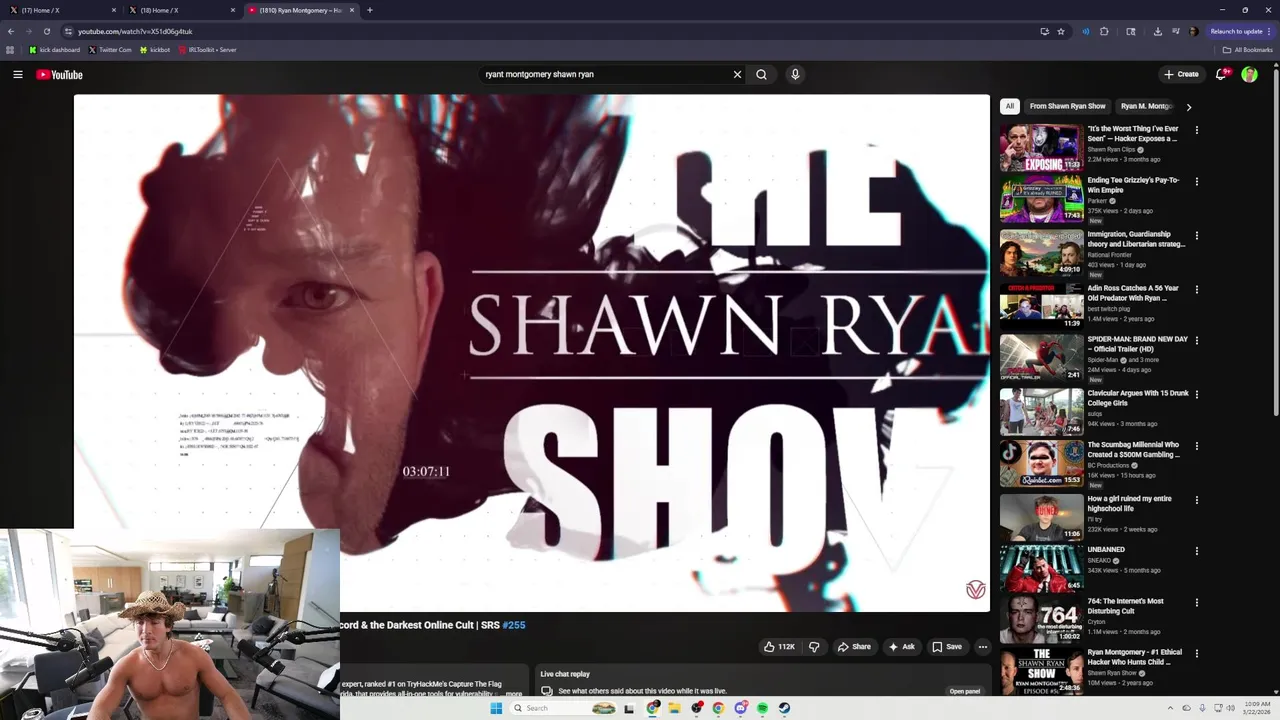The image size is (1280, 720).
Task: Click the Create button
Action: coord(1180,74)
